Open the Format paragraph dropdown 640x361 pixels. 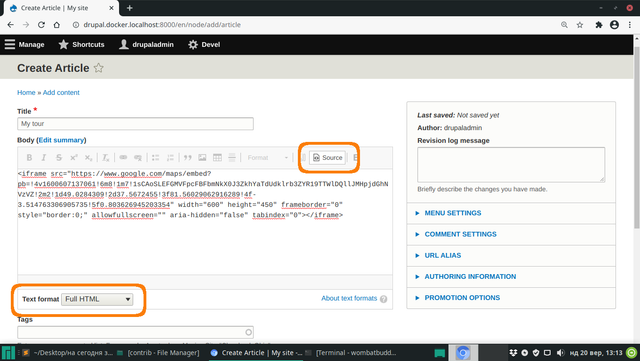pos(267,158)
